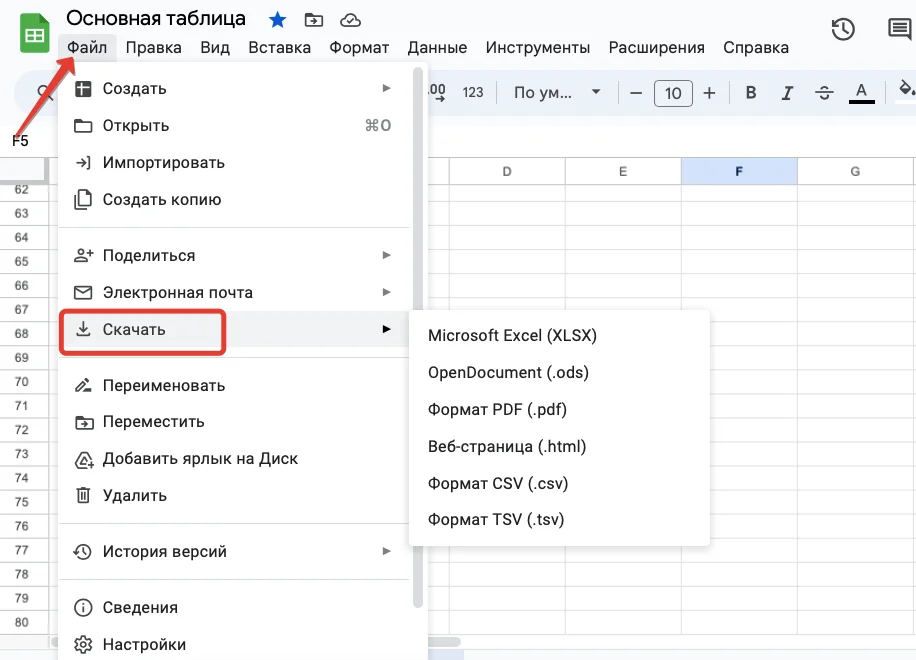Open the Вставка menu

pos(279,47)
